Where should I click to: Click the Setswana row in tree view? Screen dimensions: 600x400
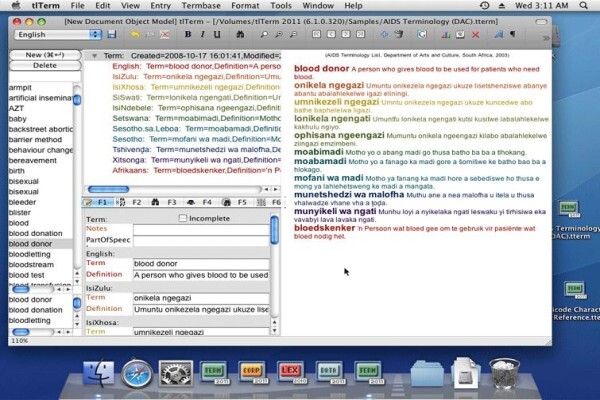(197, 118)
